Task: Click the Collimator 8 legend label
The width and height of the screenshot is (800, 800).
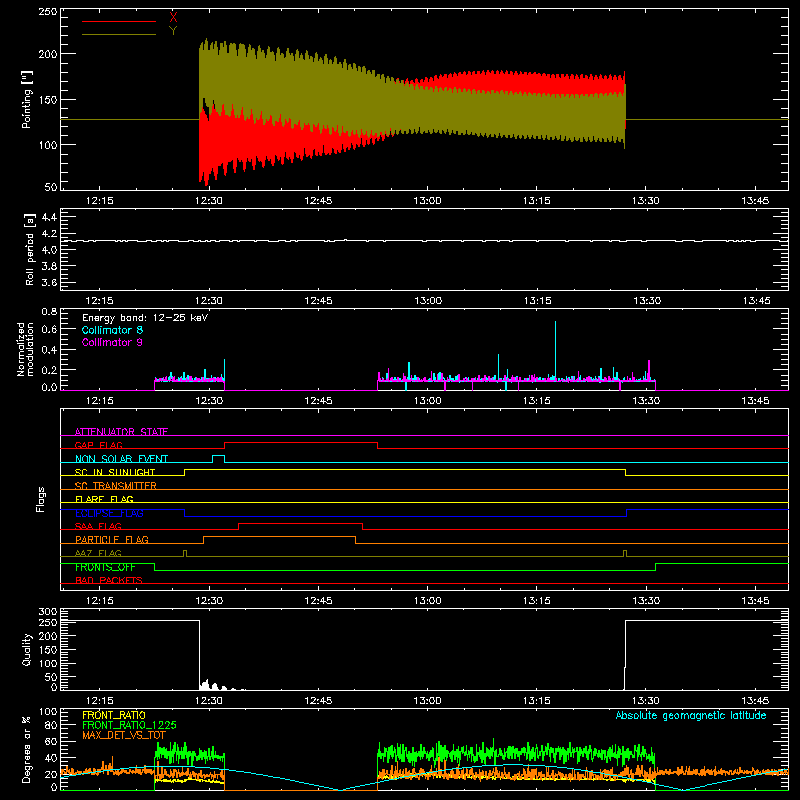Action: pos(112,330)
